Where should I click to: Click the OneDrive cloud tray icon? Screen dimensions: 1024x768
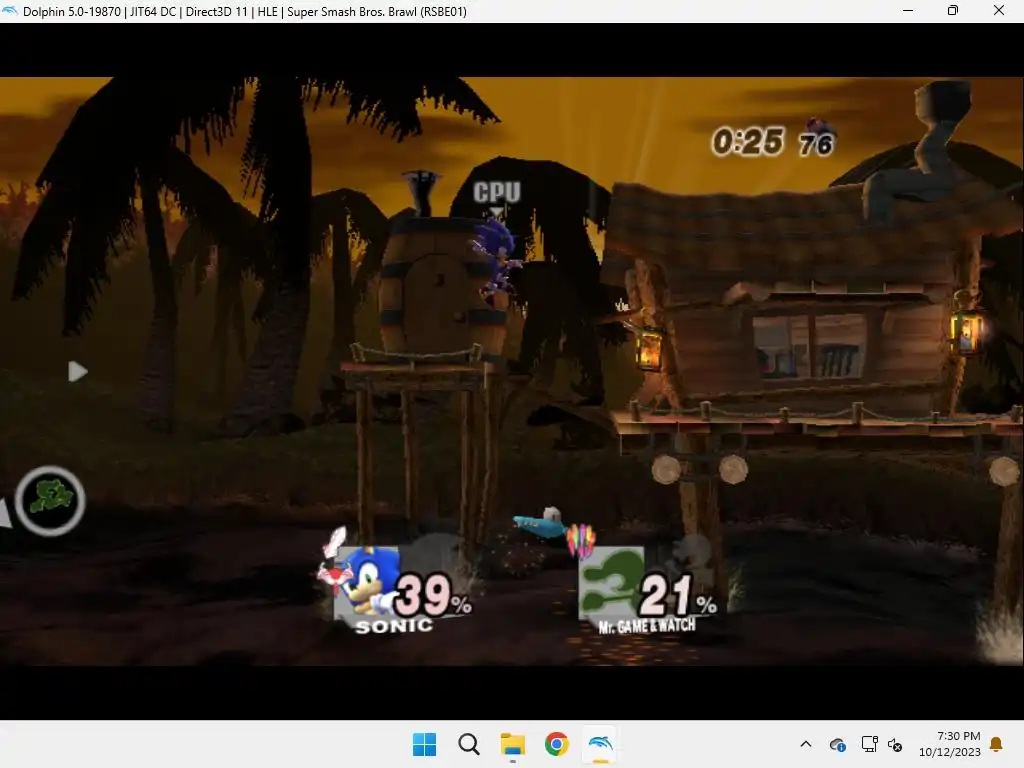(x=837, y=744)
